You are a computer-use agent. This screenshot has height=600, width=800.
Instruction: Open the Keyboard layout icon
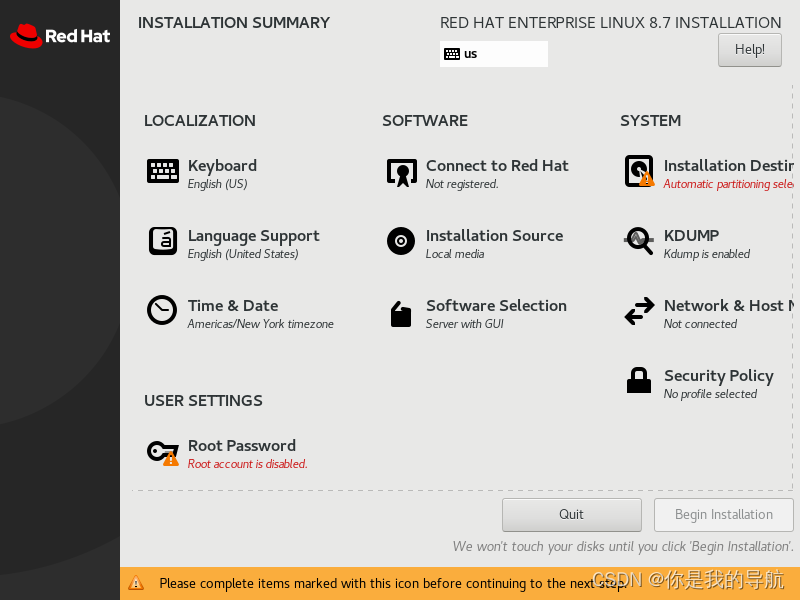(163, 171)
